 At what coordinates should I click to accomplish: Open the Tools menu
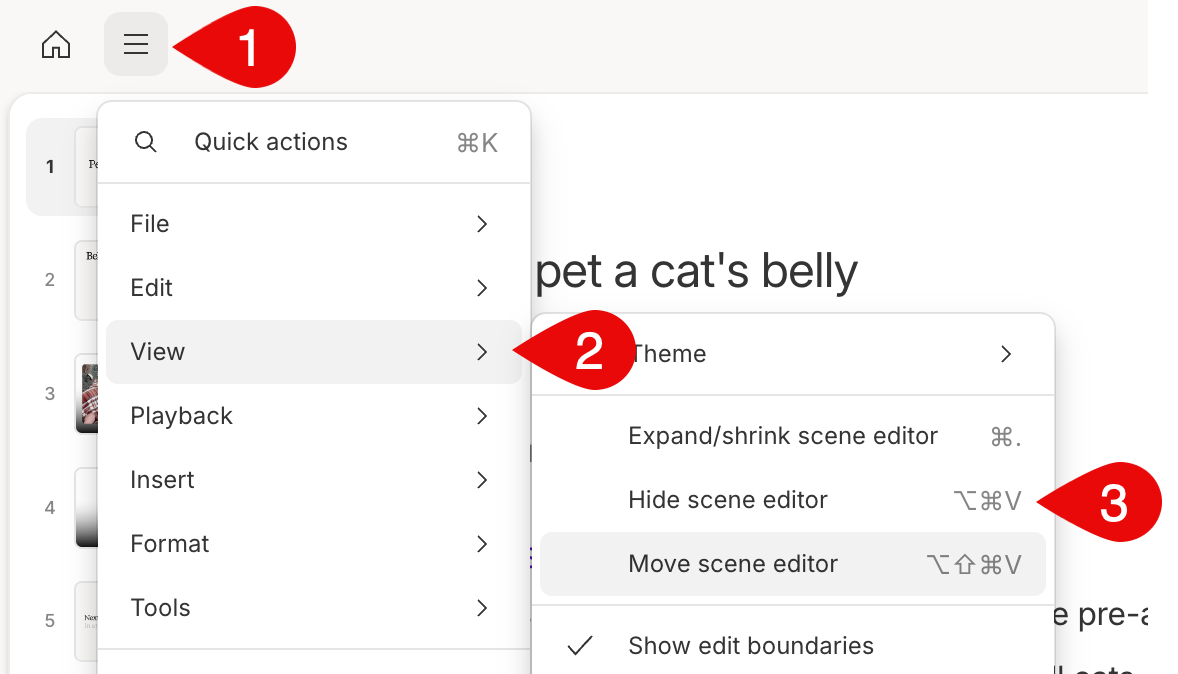[314, 607]
